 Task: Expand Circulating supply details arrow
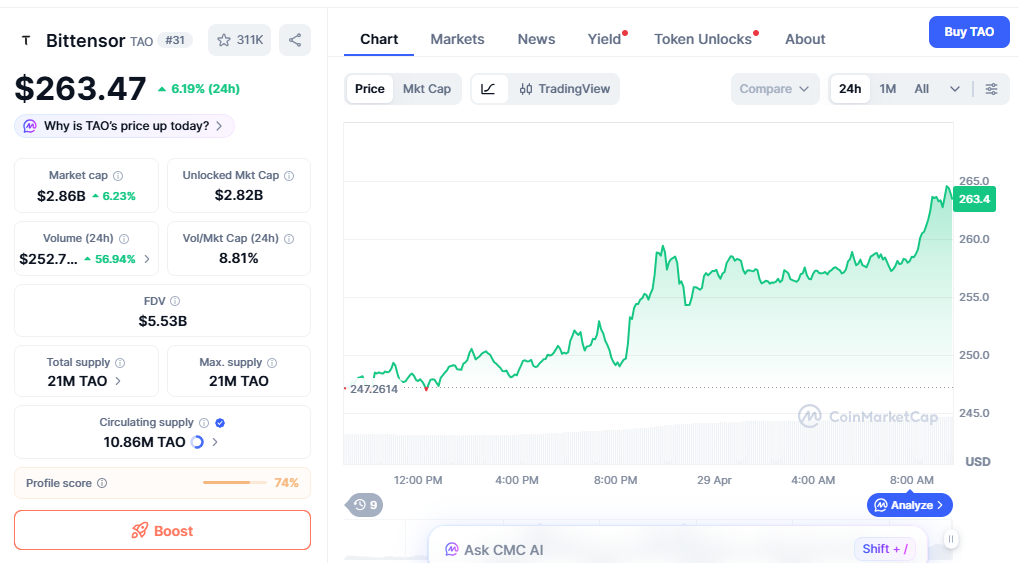coord(215,442)
